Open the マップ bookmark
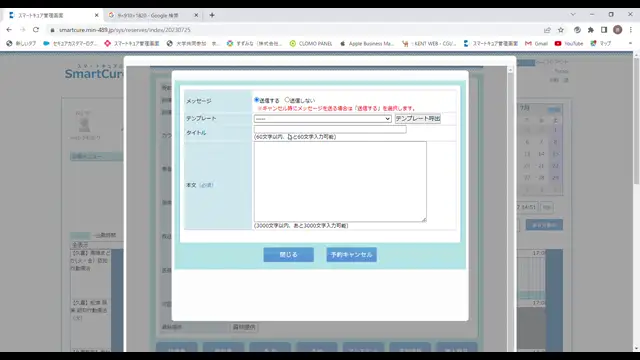 [601, 43]
